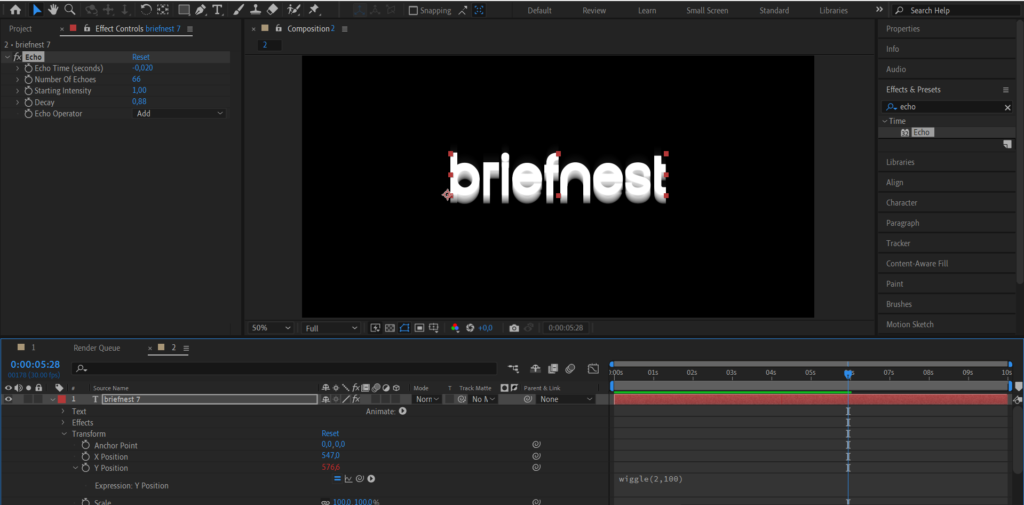
Task: Click the Graph Editor icon
Action: pyautogui.click(x=593, y=369)
